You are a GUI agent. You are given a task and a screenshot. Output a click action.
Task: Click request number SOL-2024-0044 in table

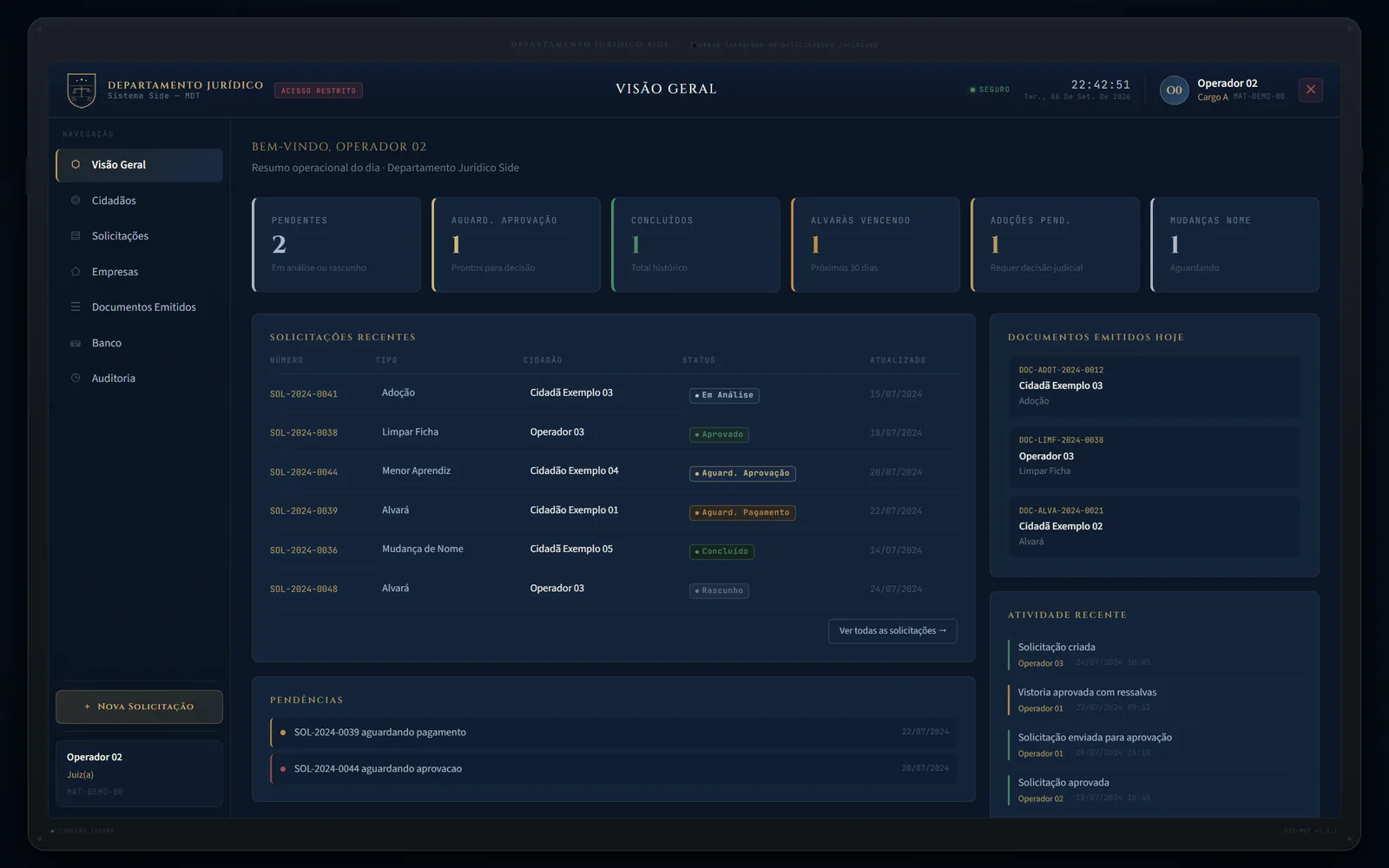[304, 472]
